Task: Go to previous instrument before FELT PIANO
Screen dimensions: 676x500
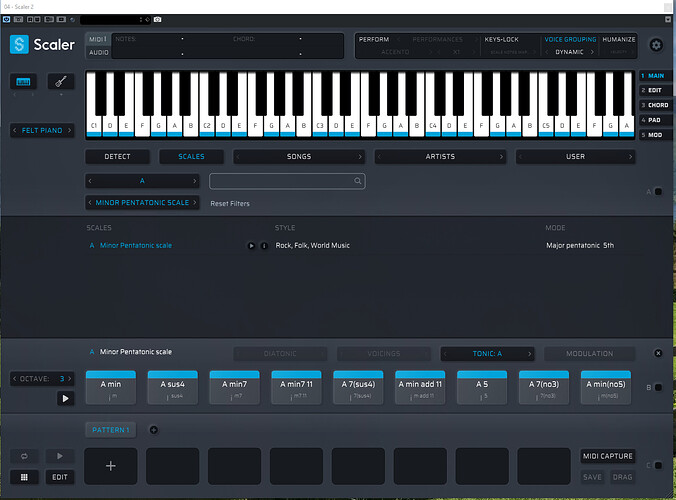Action: (15, 130)
